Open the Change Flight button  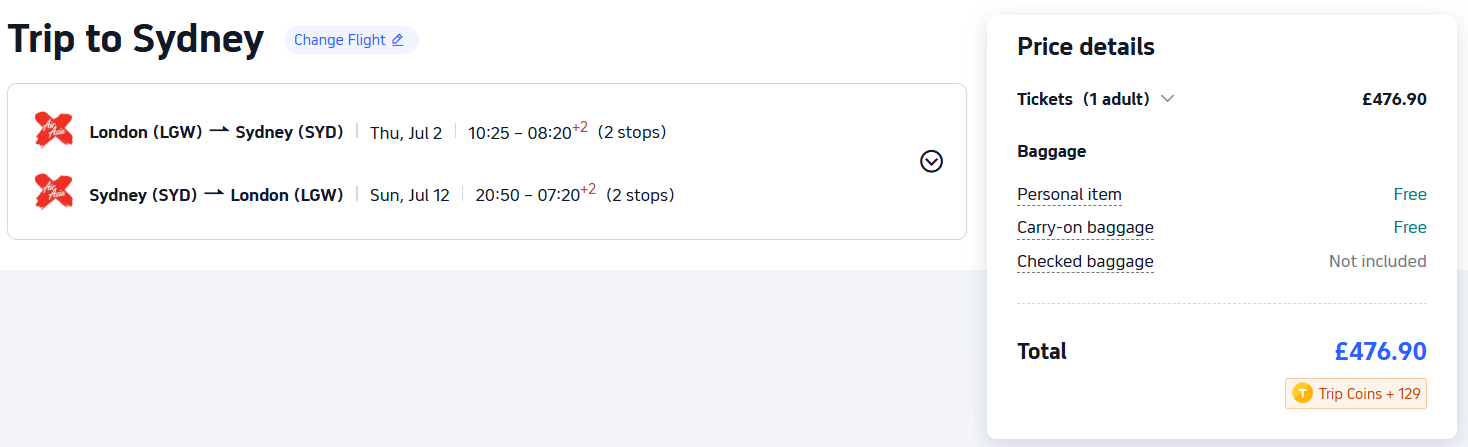point(351,40)
